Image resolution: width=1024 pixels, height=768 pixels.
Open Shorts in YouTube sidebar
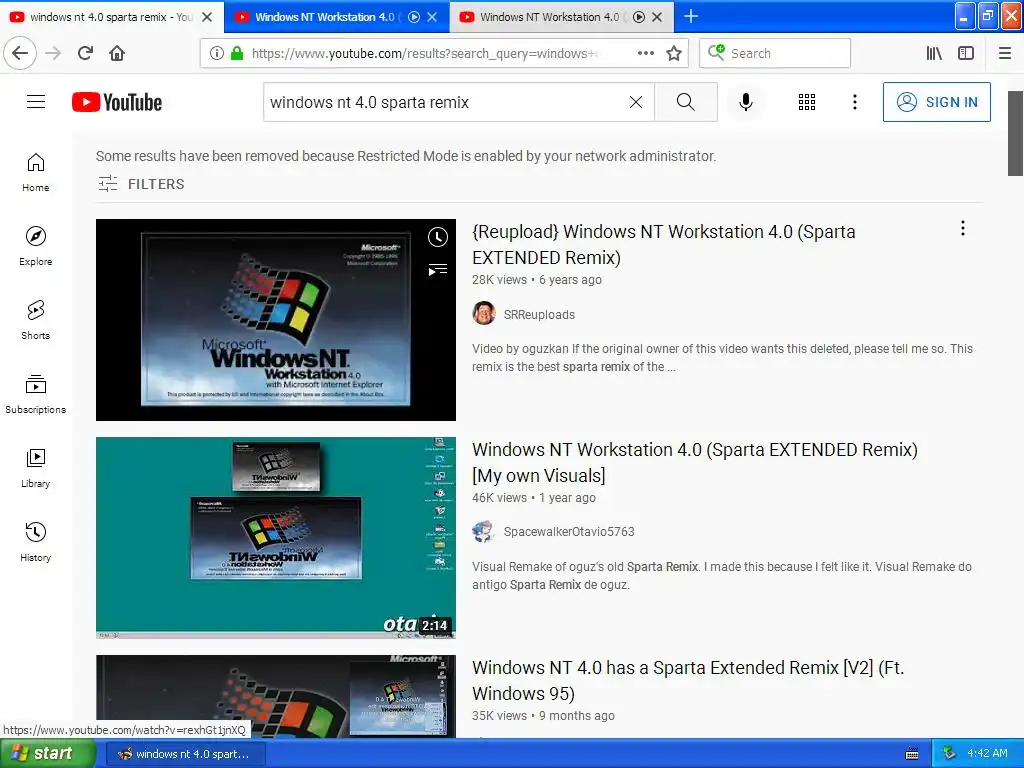click(36, 320)
